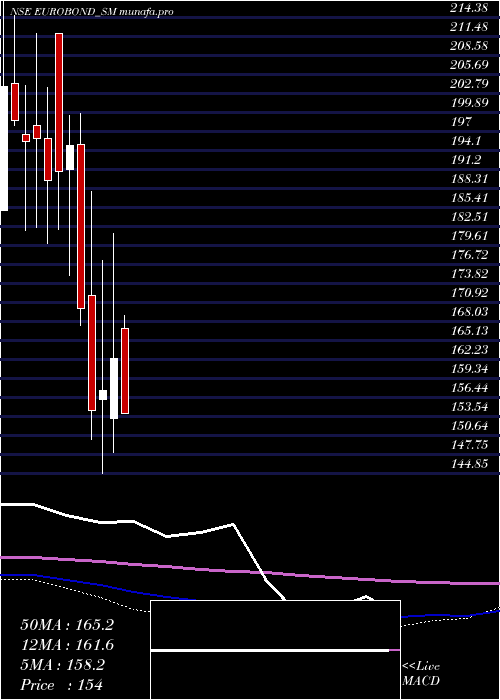Click the 156.44 price axis label

pos(469,388)
